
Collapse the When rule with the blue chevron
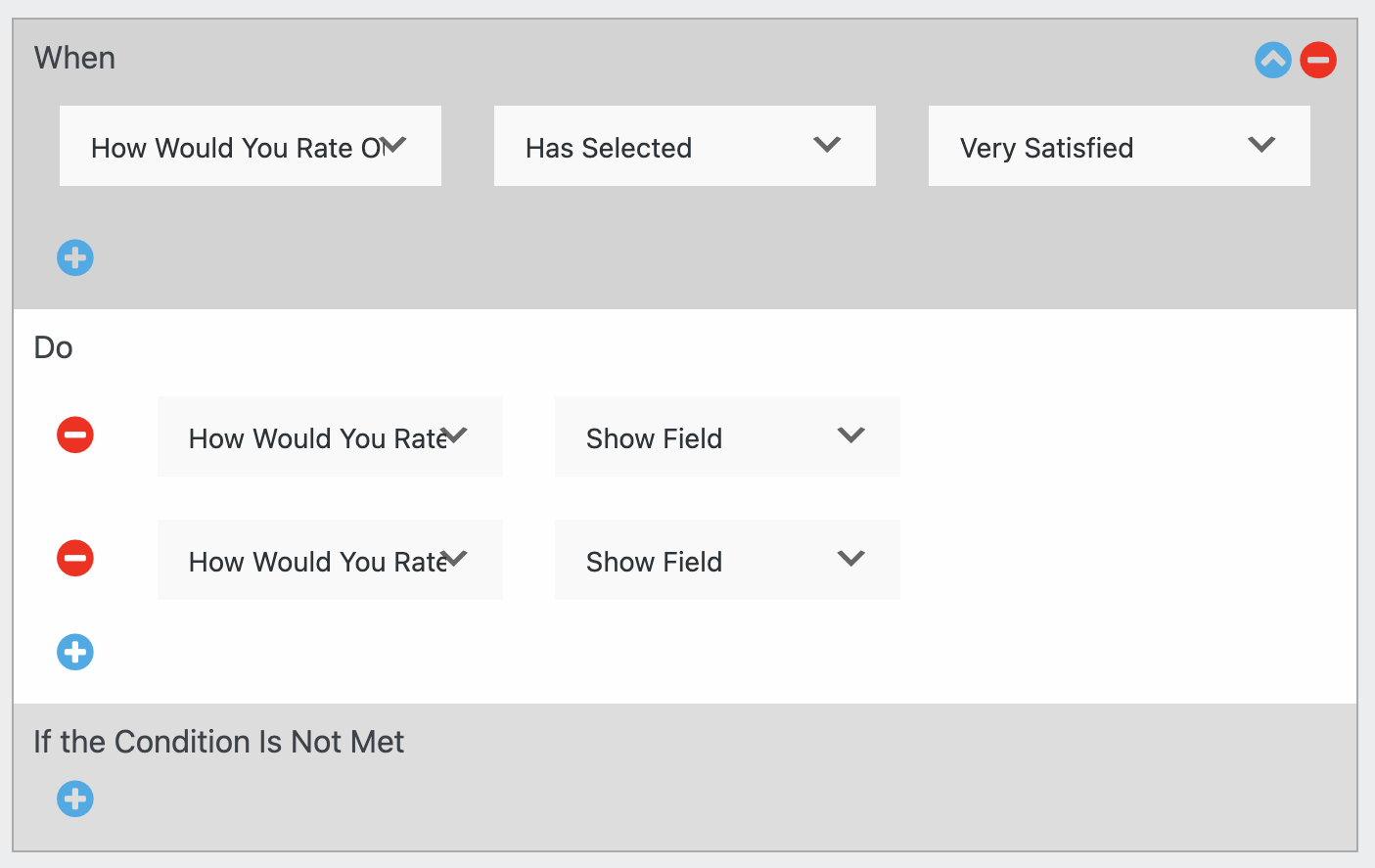[x=1273, y=60]
